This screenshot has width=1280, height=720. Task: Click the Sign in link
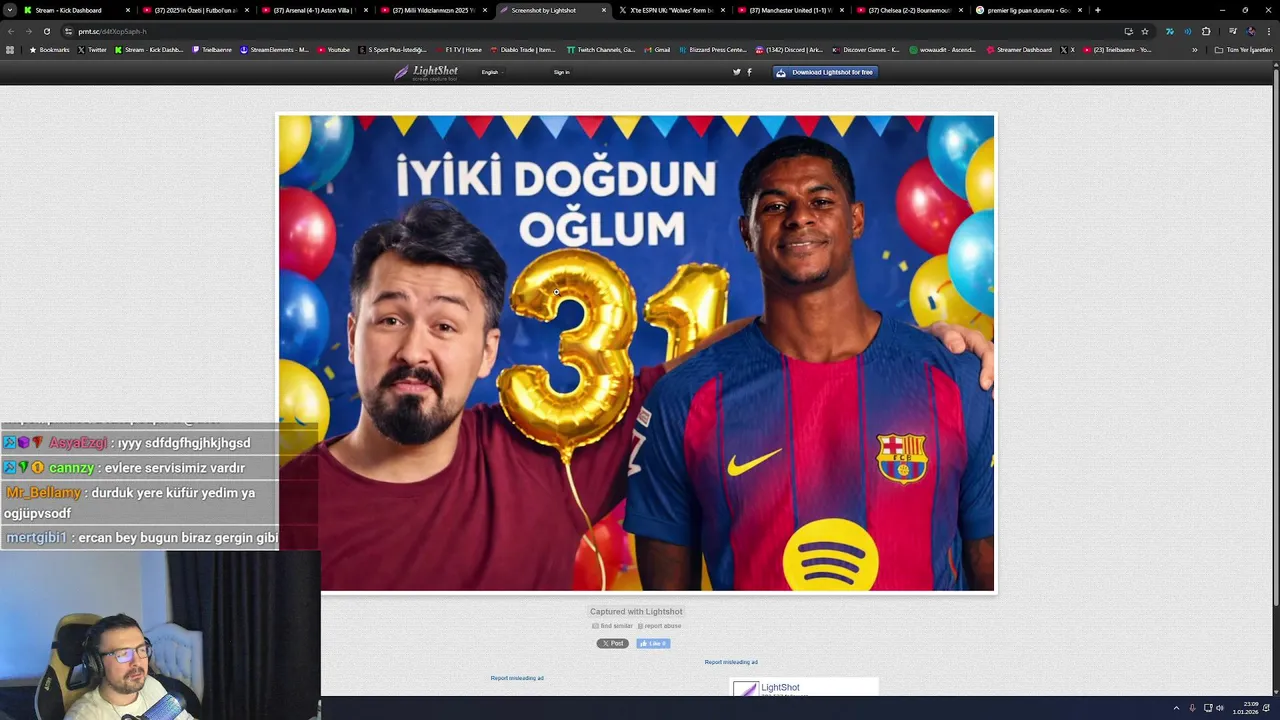(x=562, y=72)
